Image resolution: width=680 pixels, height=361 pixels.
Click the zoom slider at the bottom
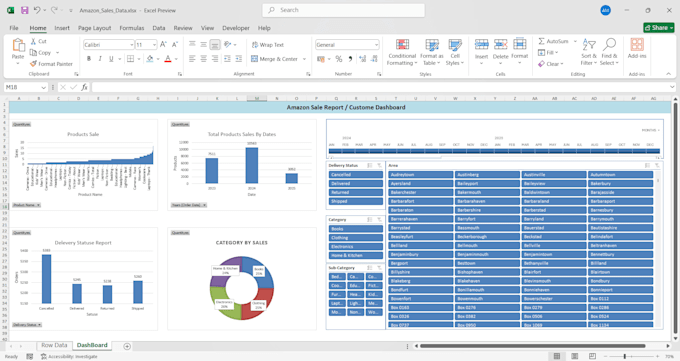(x=631, y=356)
